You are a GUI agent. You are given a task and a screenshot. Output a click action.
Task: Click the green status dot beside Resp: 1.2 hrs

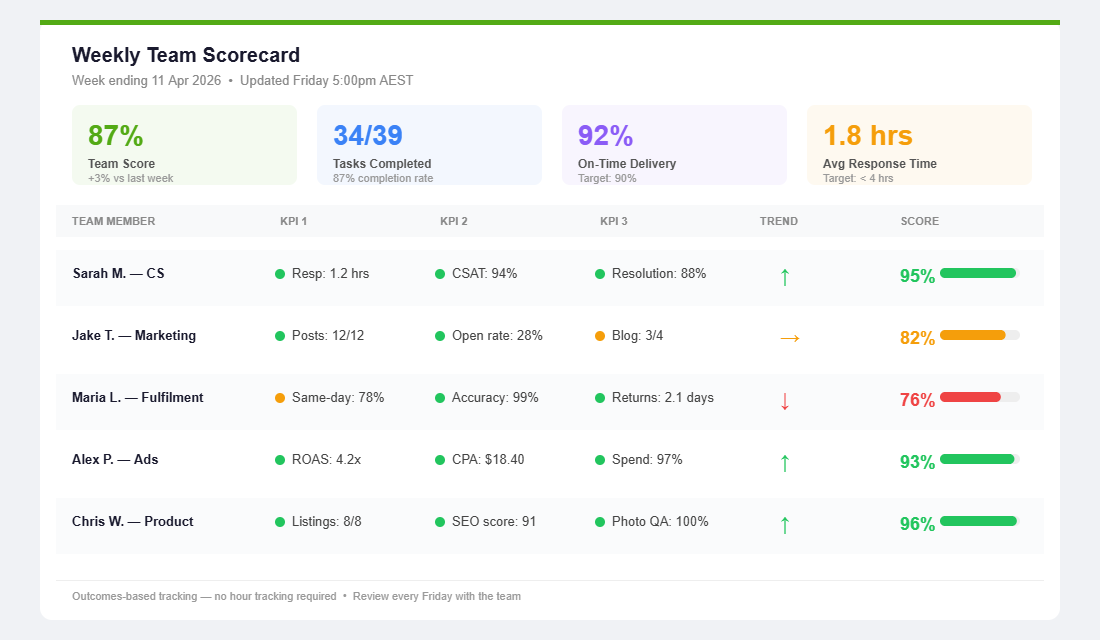pos(278,272)
